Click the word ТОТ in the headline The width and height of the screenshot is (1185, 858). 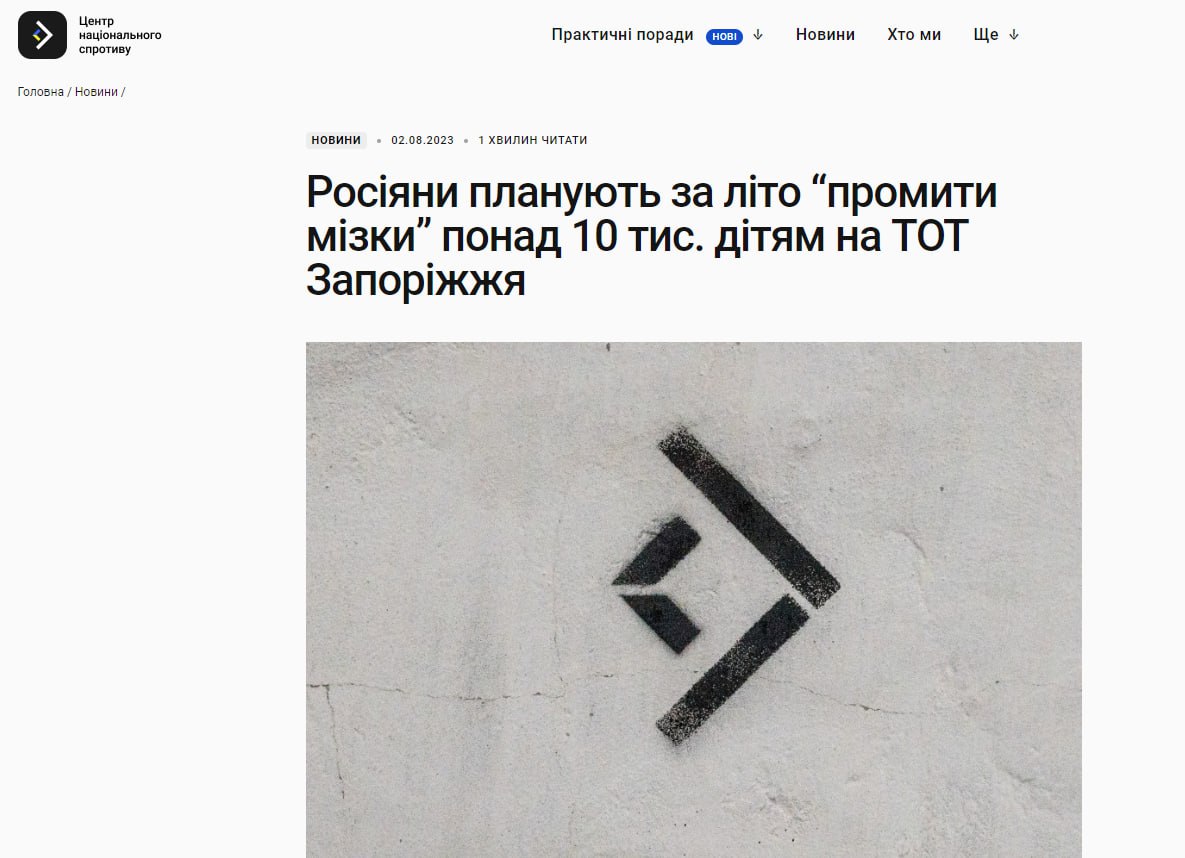[x=930, y=236]
